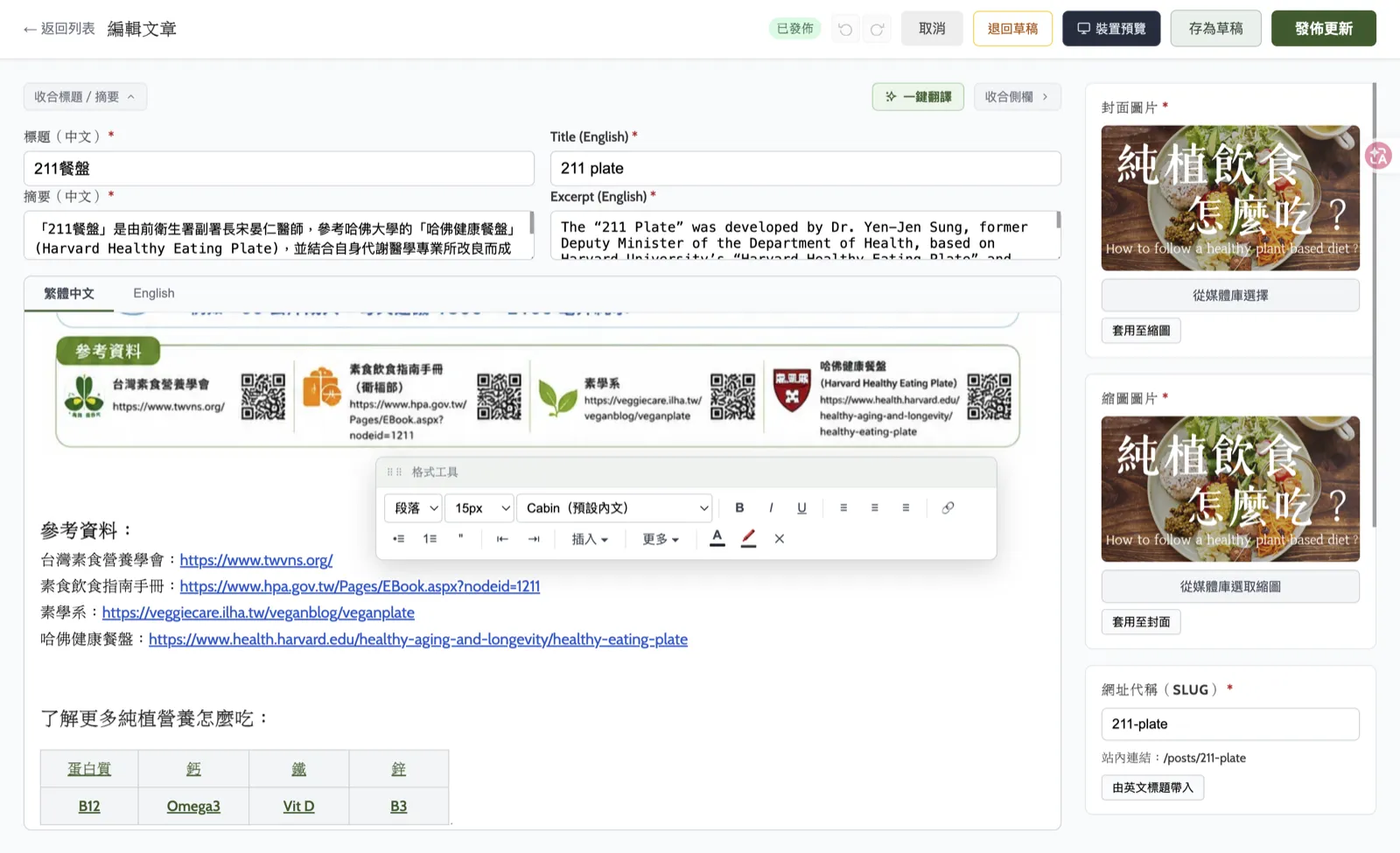This screenshot has height=853, width=1400.
Task: Toggle bold formatting in format toolbar
Action: [x=739, y=507]
